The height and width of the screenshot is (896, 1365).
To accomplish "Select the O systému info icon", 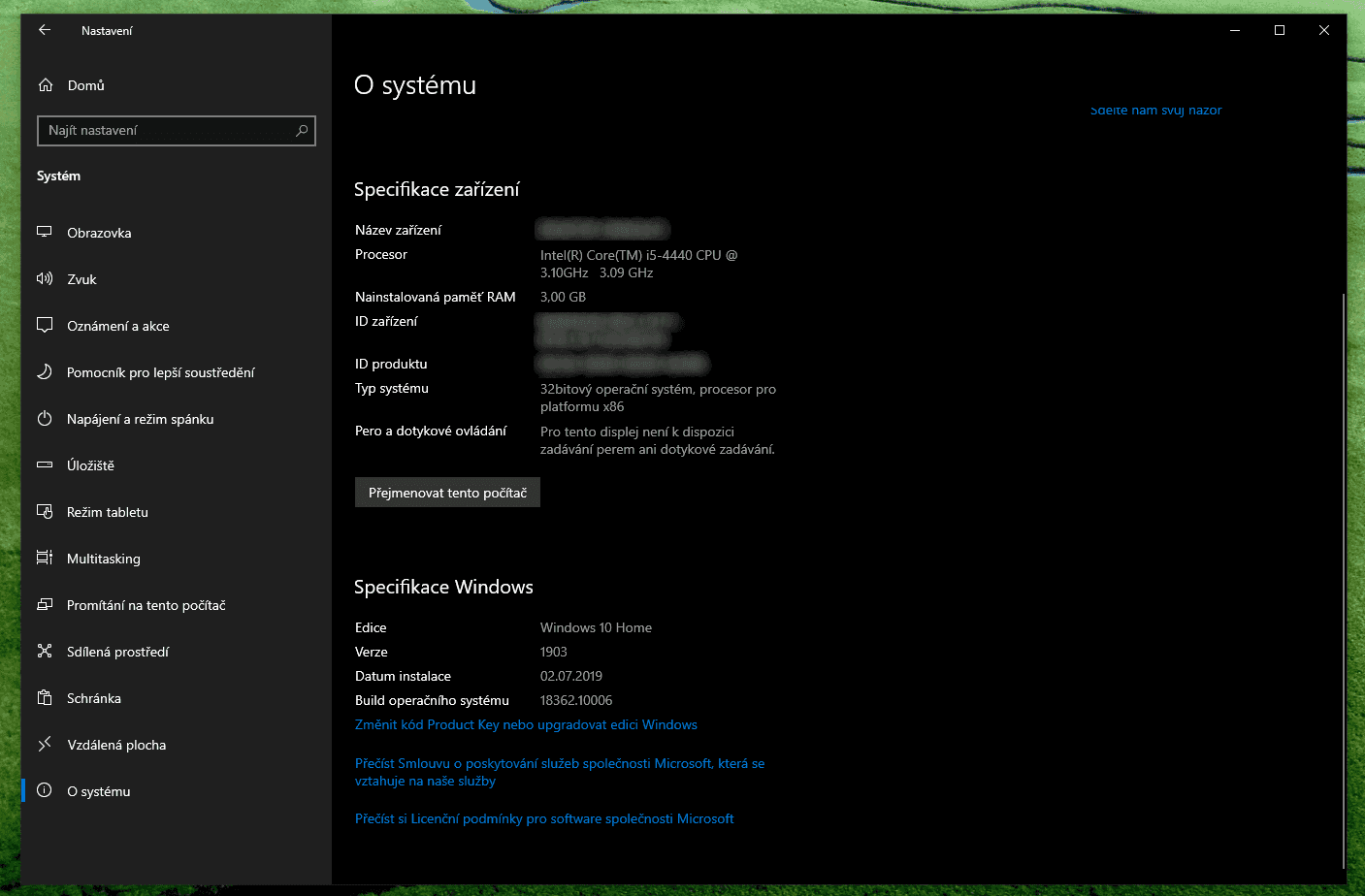I will tap(45, 790).
